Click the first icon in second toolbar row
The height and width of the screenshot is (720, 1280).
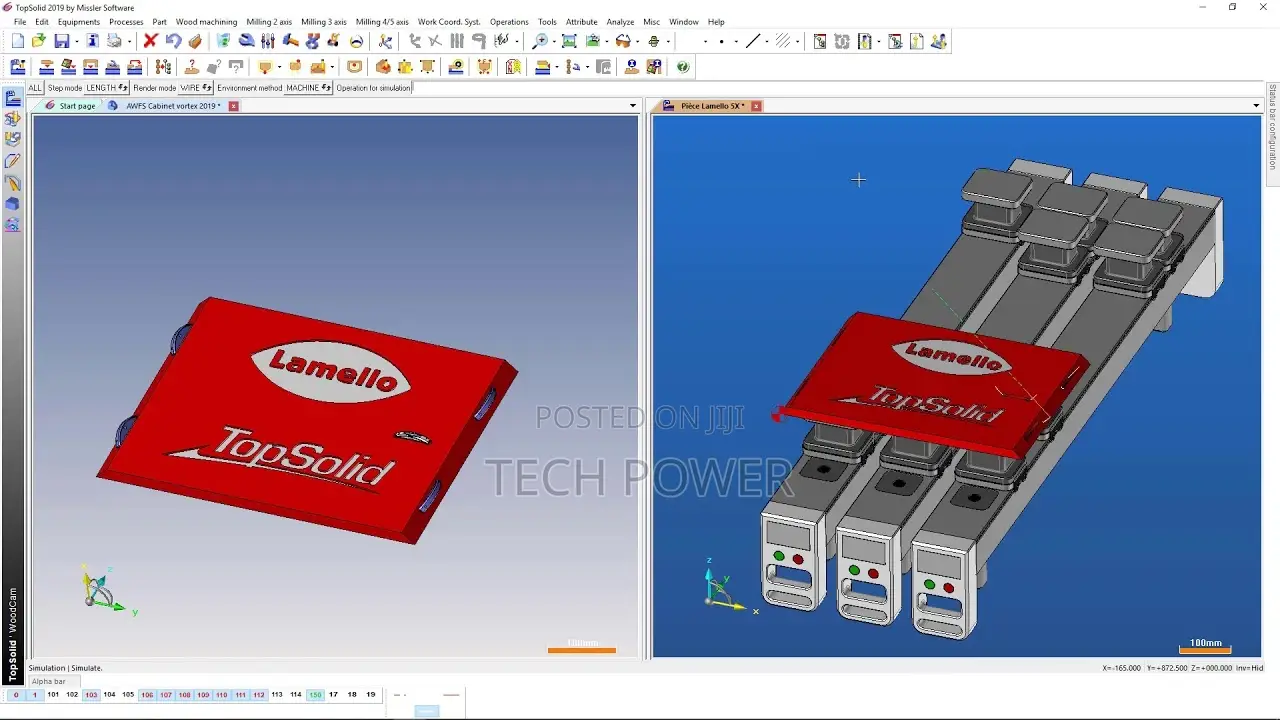pos(18,67)
